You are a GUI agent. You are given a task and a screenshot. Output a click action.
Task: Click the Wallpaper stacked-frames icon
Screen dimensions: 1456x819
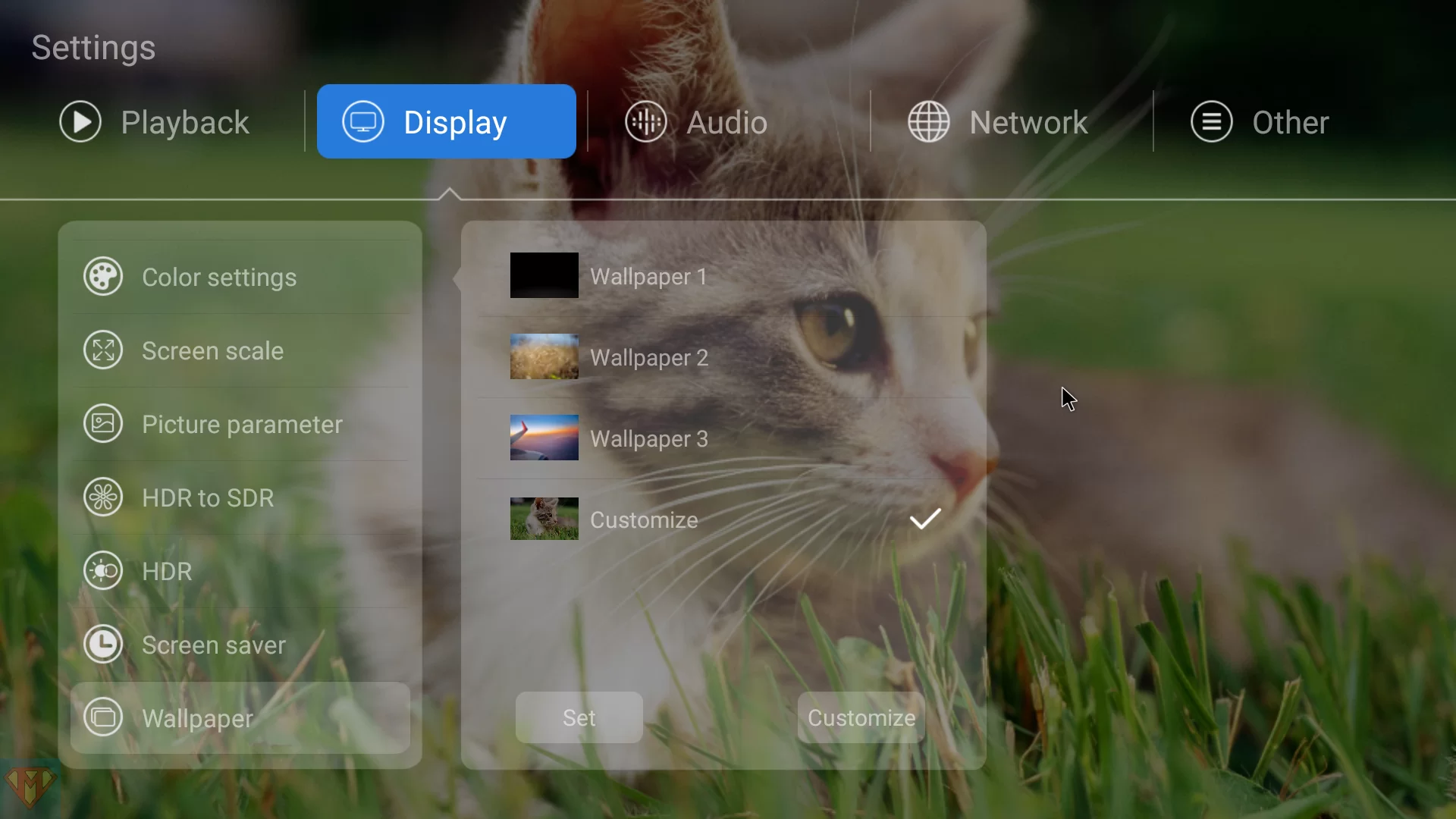[103, 717]
